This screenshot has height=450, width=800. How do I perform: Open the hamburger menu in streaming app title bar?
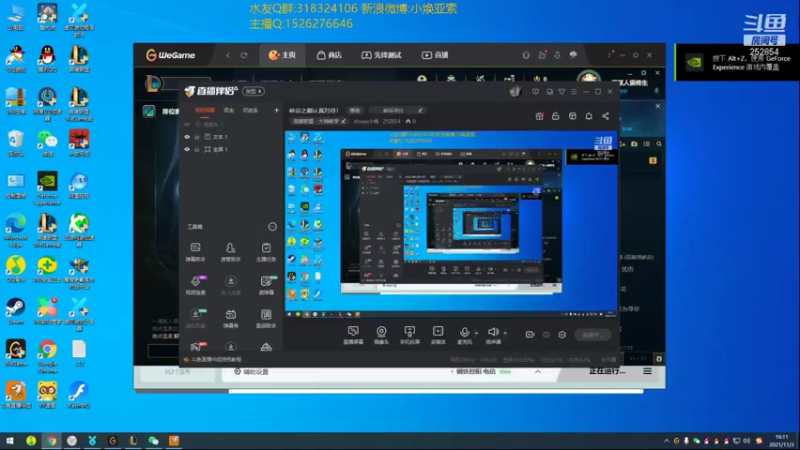[x=573, y=92]
